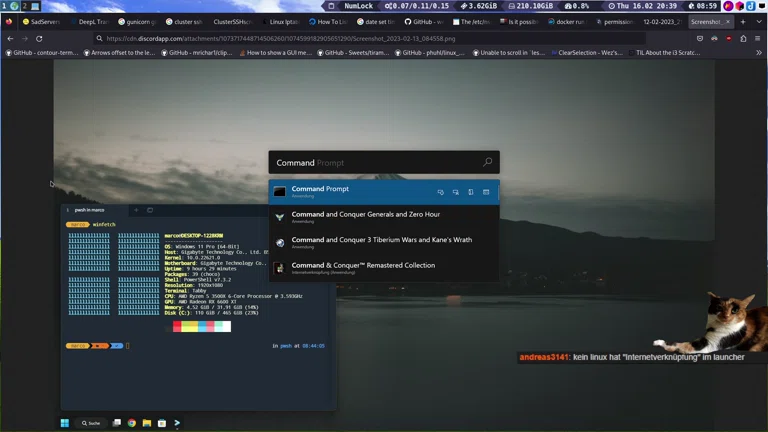Open the GitHub - phuhl/linux bookmark
768x432 pixels.
point(430,52)
